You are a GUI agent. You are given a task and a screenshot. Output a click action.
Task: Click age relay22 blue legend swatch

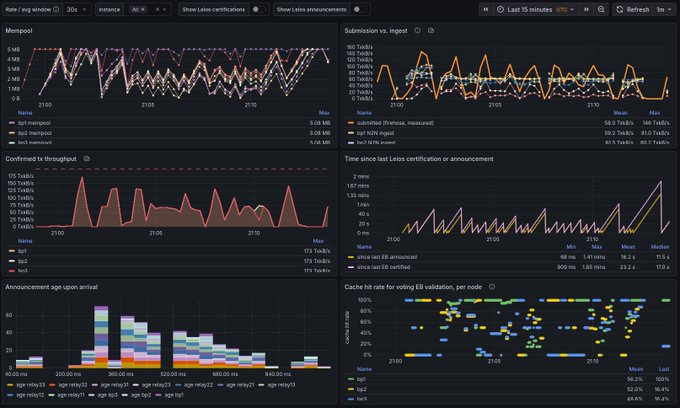point(178,385)
